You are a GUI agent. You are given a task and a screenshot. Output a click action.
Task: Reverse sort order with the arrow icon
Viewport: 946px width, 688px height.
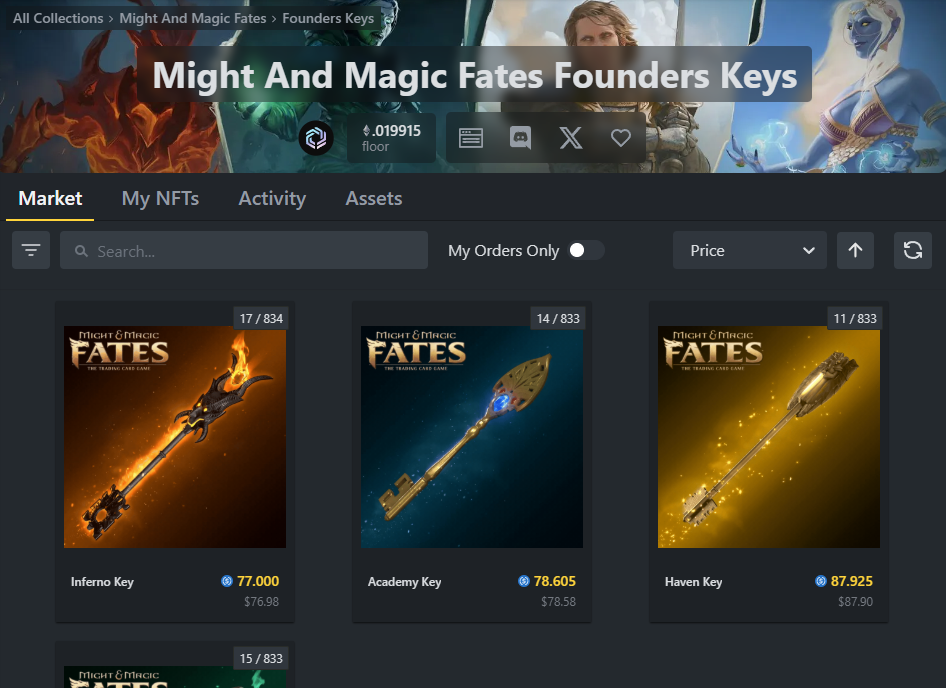[855, 250]
